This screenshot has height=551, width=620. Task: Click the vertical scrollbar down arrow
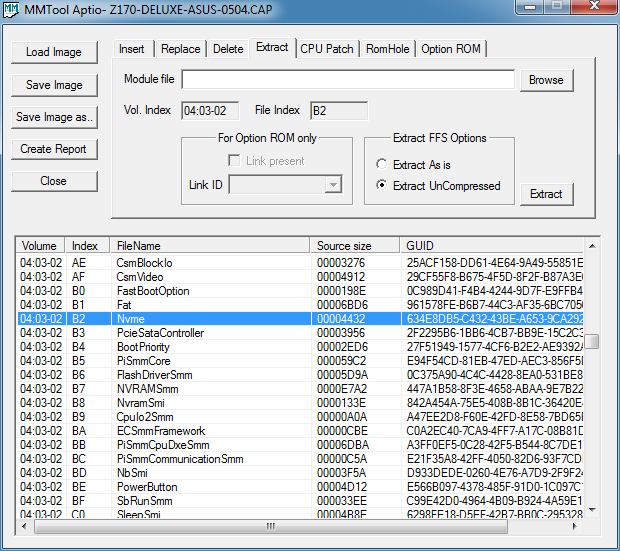(592, 510)
